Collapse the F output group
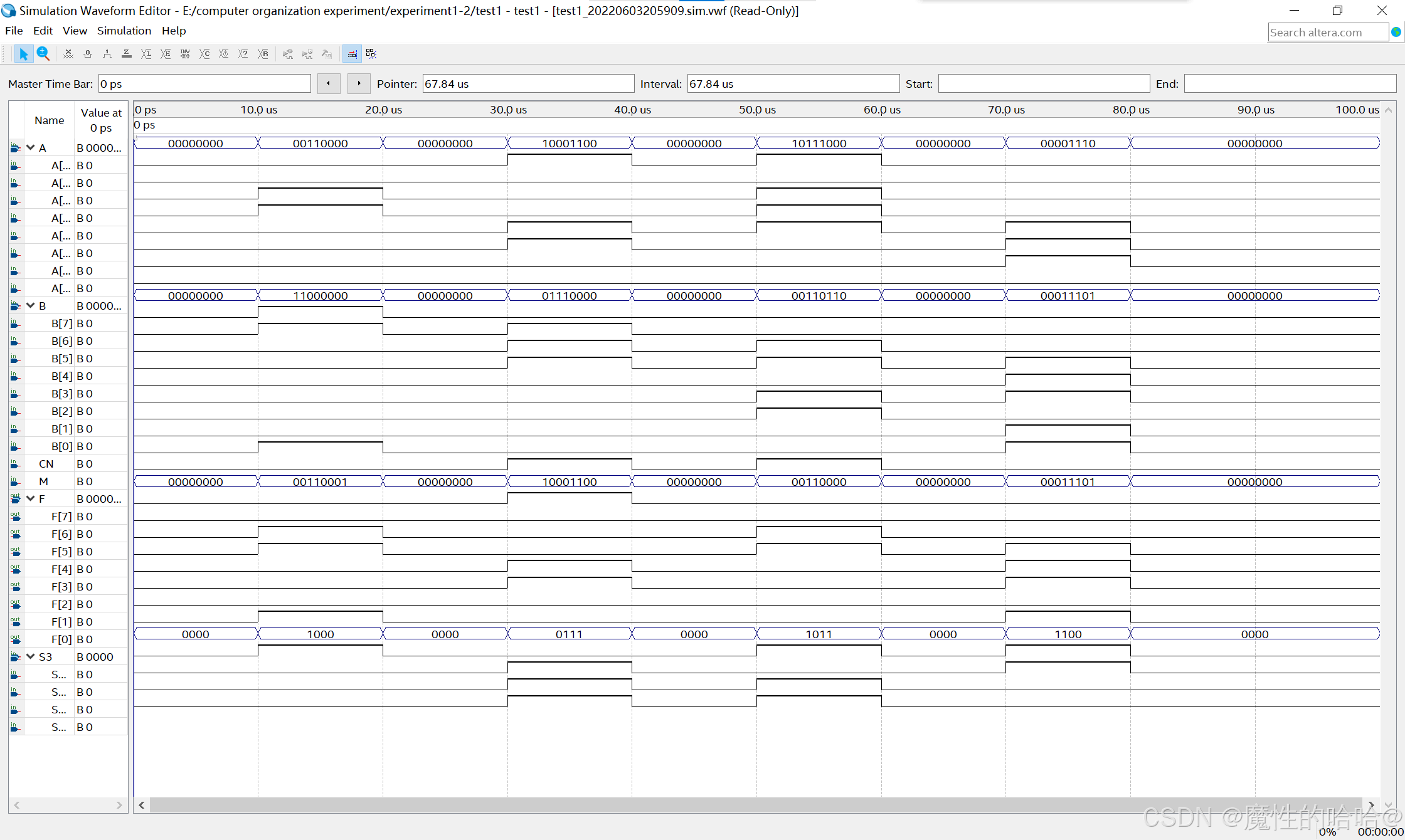This screenshot has width=1405, height=840. point(30,499)
